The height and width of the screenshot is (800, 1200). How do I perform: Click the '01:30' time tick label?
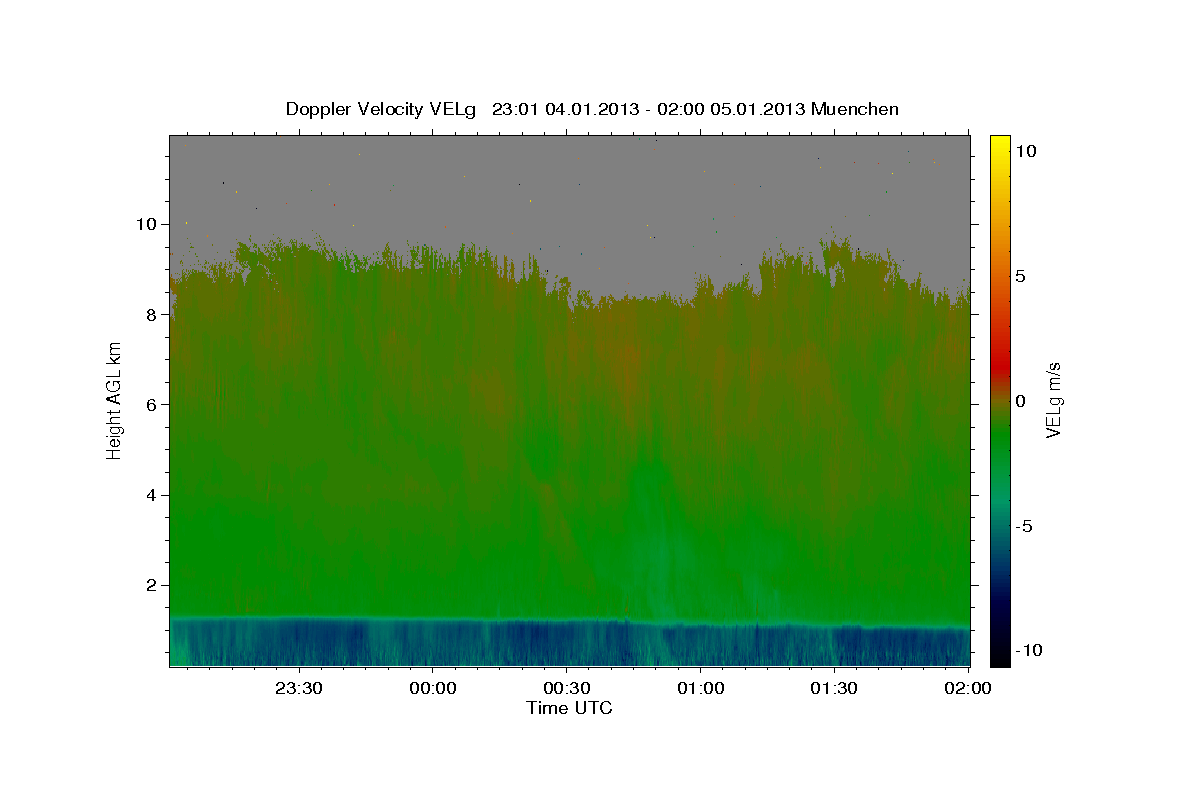834,688
